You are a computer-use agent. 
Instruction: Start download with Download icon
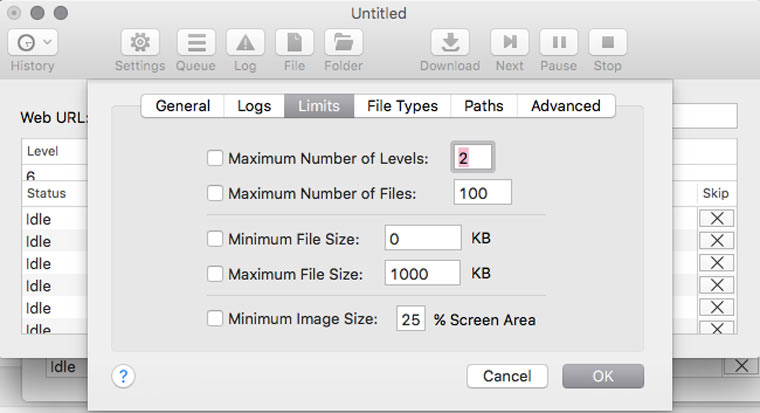[x=450, y=43]
